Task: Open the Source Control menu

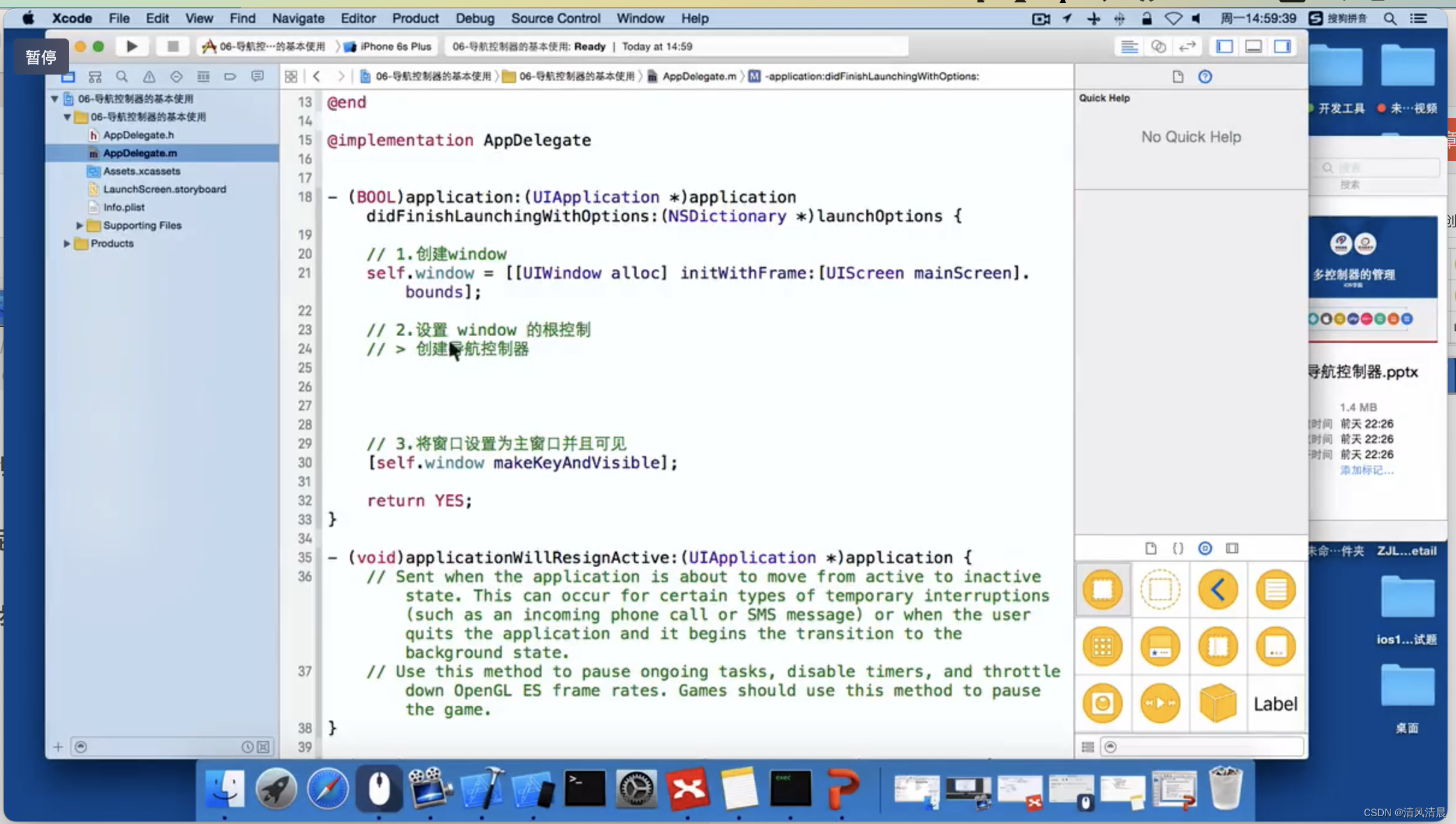Action: pyautogui.click(x=555, y=18)
